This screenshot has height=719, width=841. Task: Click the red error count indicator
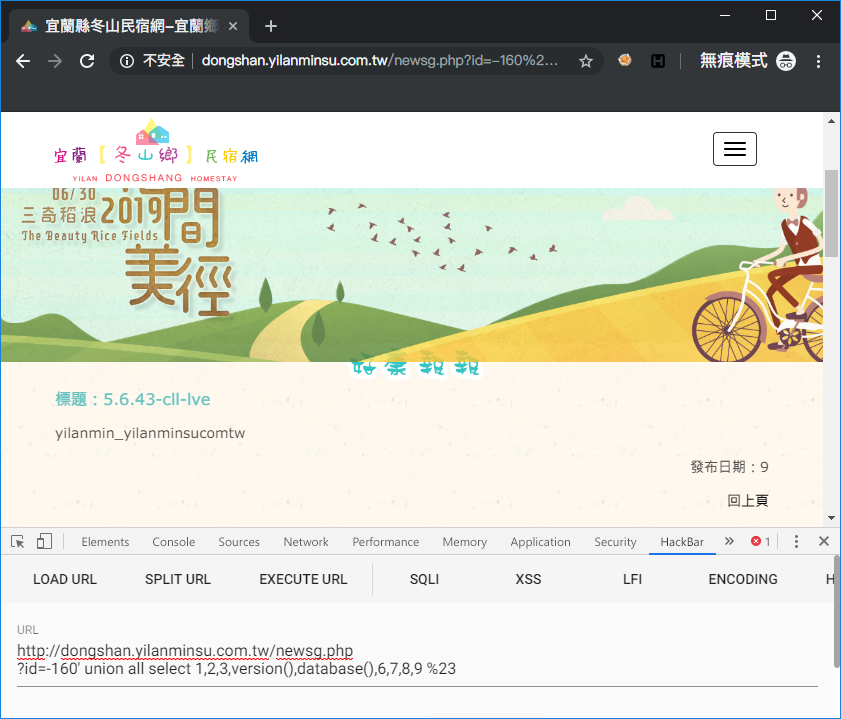click(x=761, y=542)
